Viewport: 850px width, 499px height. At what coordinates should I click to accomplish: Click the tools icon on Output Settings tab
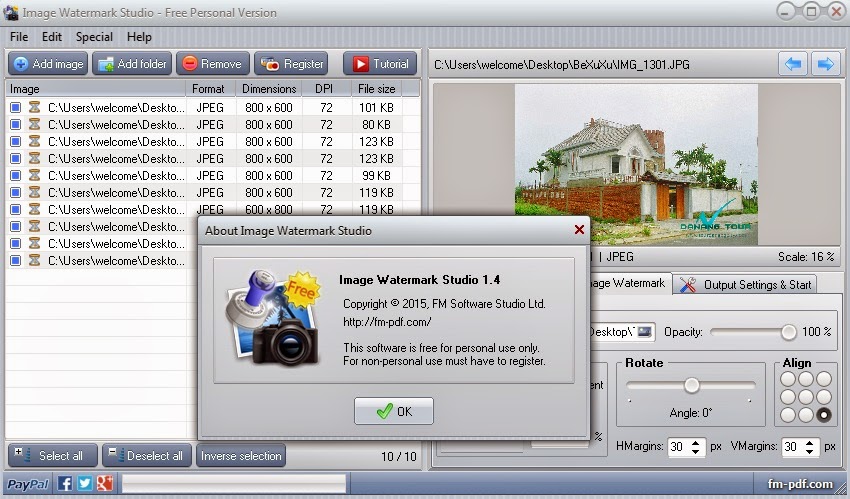point(688,284)
